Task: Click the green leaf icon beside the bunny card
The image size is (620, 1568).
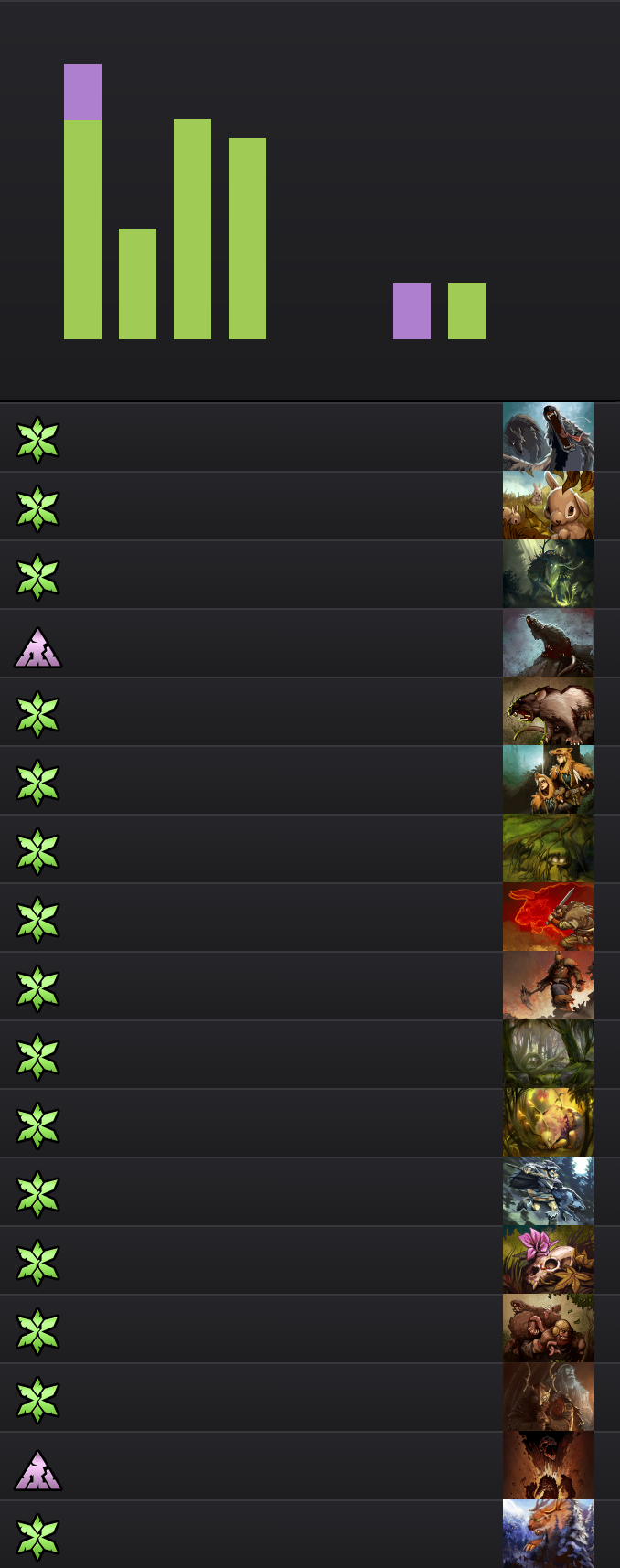Action: click(x=37, y=507)
